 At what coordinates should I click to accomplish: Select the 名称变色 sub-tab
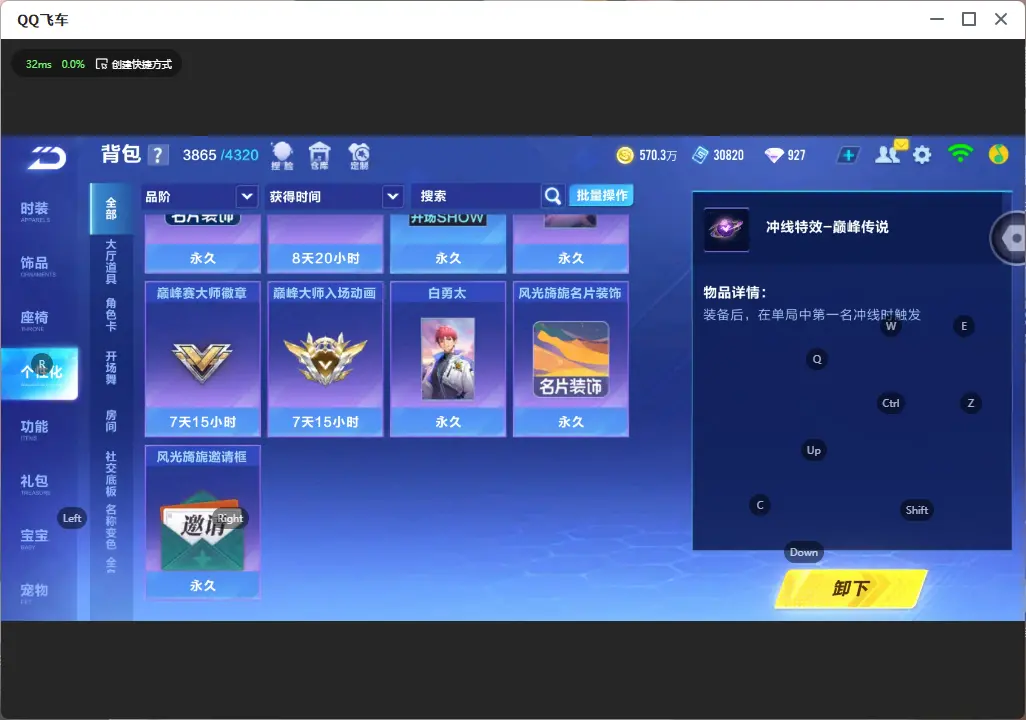click(x=111, y=527)
